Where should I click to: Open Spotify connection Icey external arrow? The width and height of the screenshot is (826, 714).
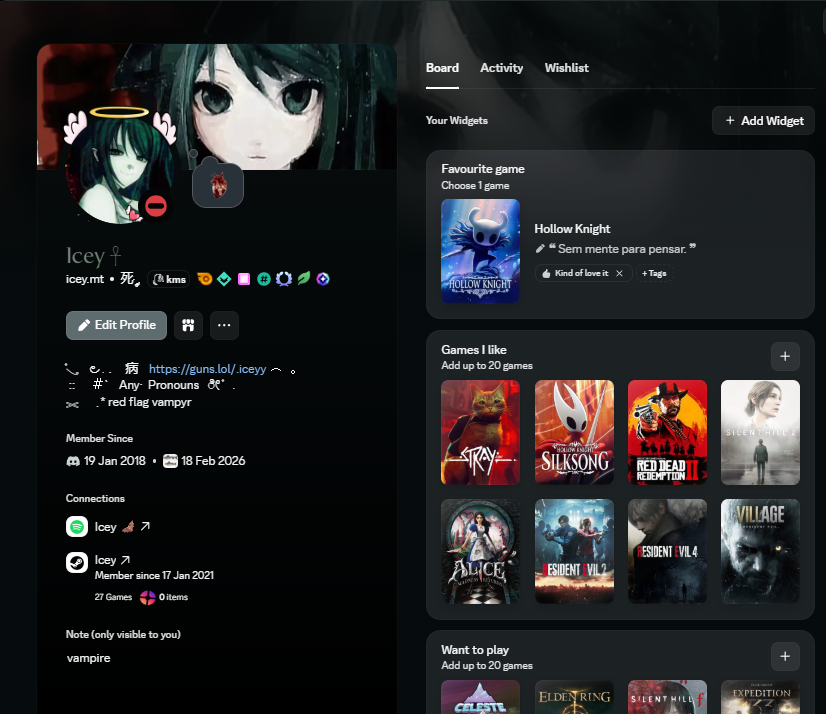tap(145, 526)
